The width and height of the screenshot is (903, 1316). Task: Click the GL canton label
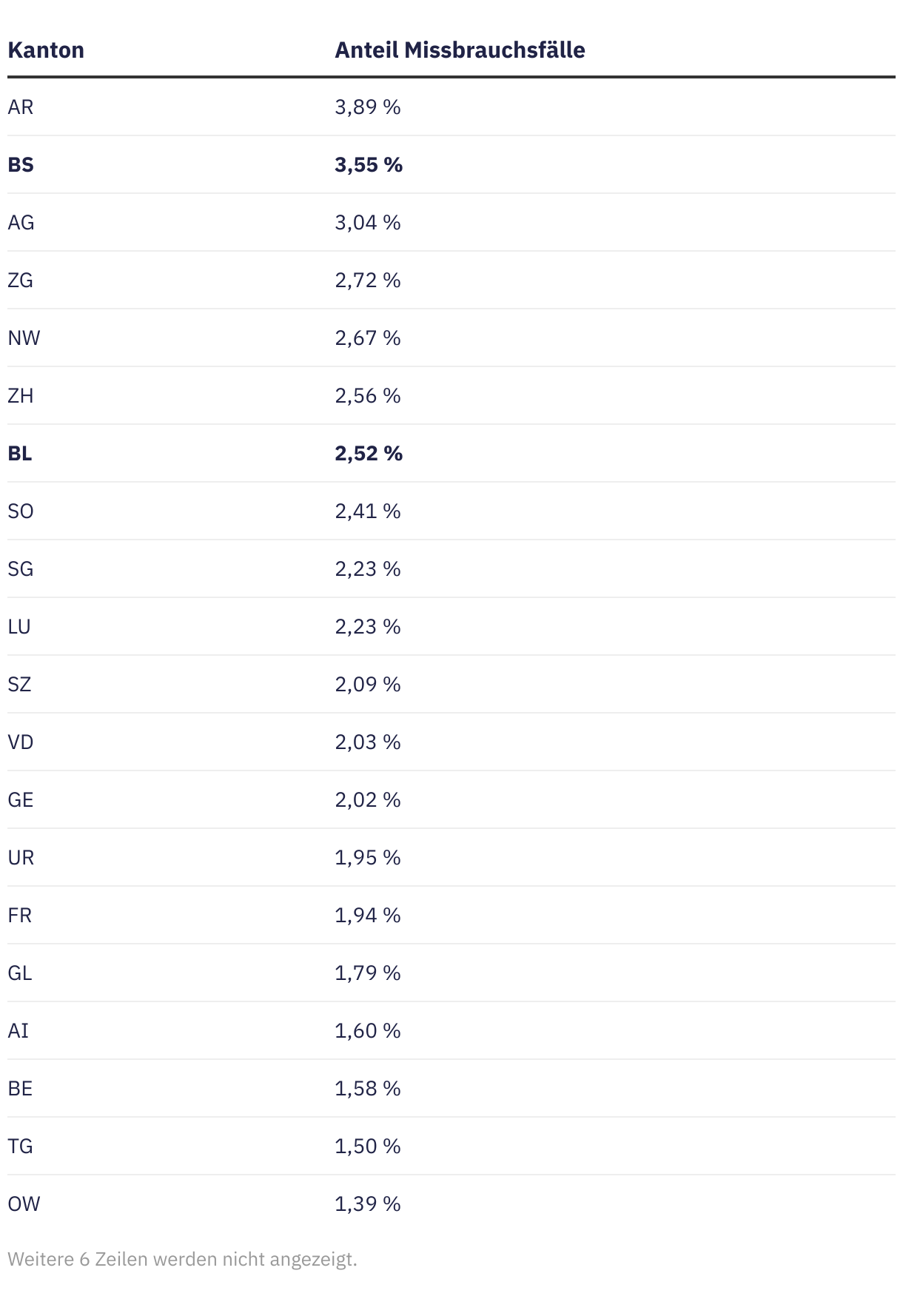point(20,973)
